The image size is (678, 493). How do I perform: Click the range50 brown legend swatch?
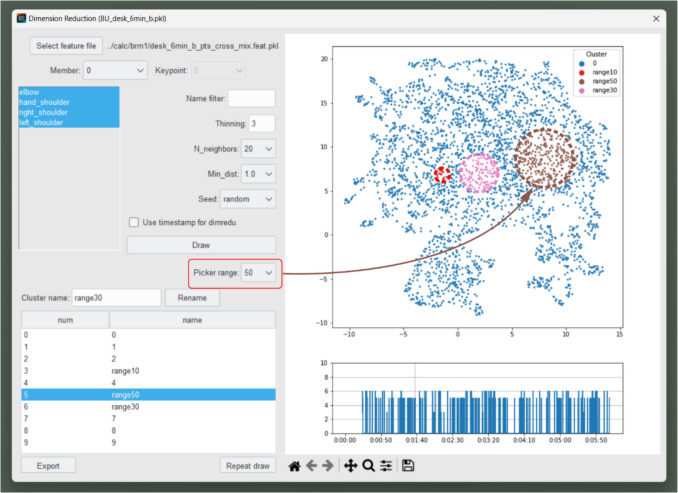(x=582, y=81)
